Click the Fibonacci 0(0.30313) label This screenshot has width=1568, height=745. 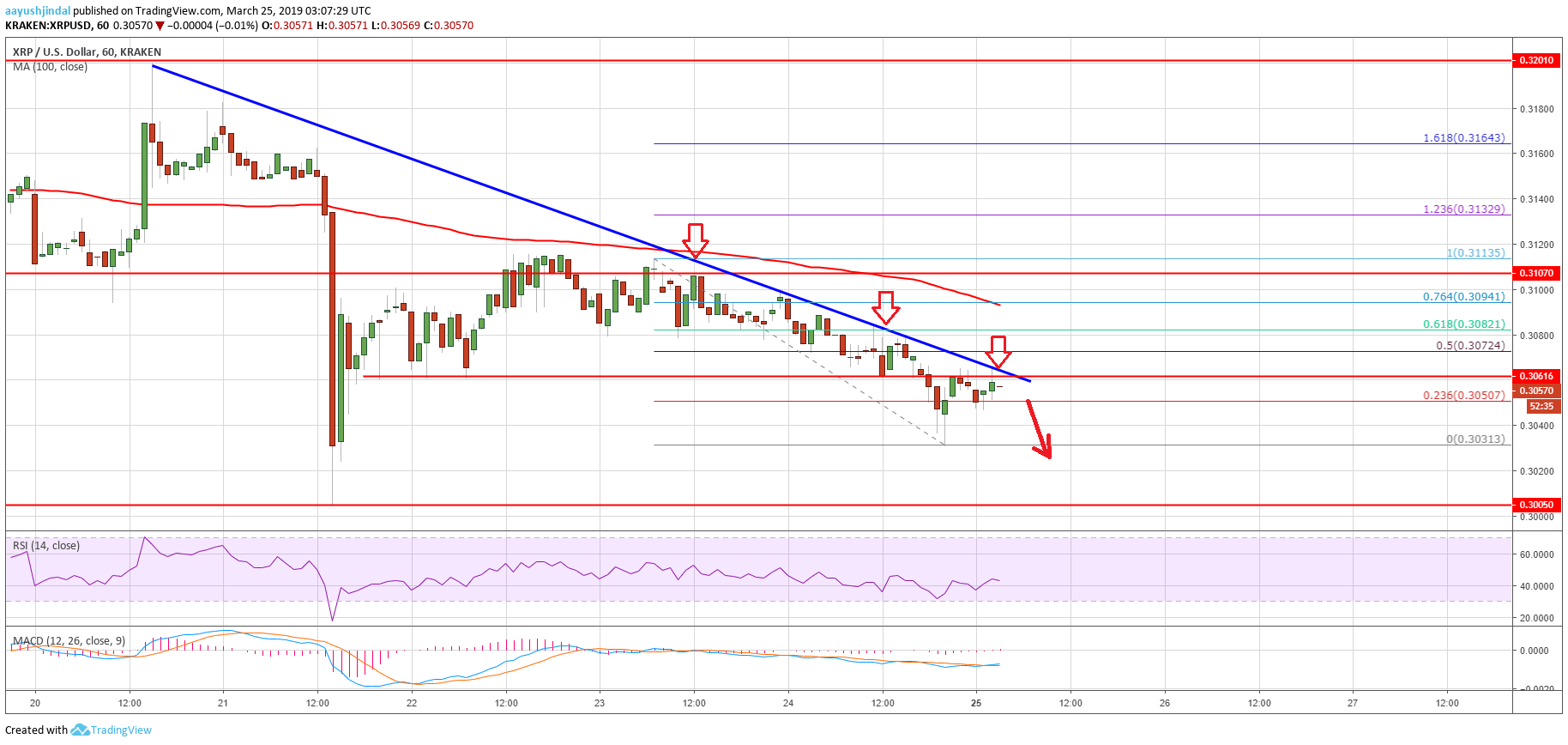(1475, 439)
